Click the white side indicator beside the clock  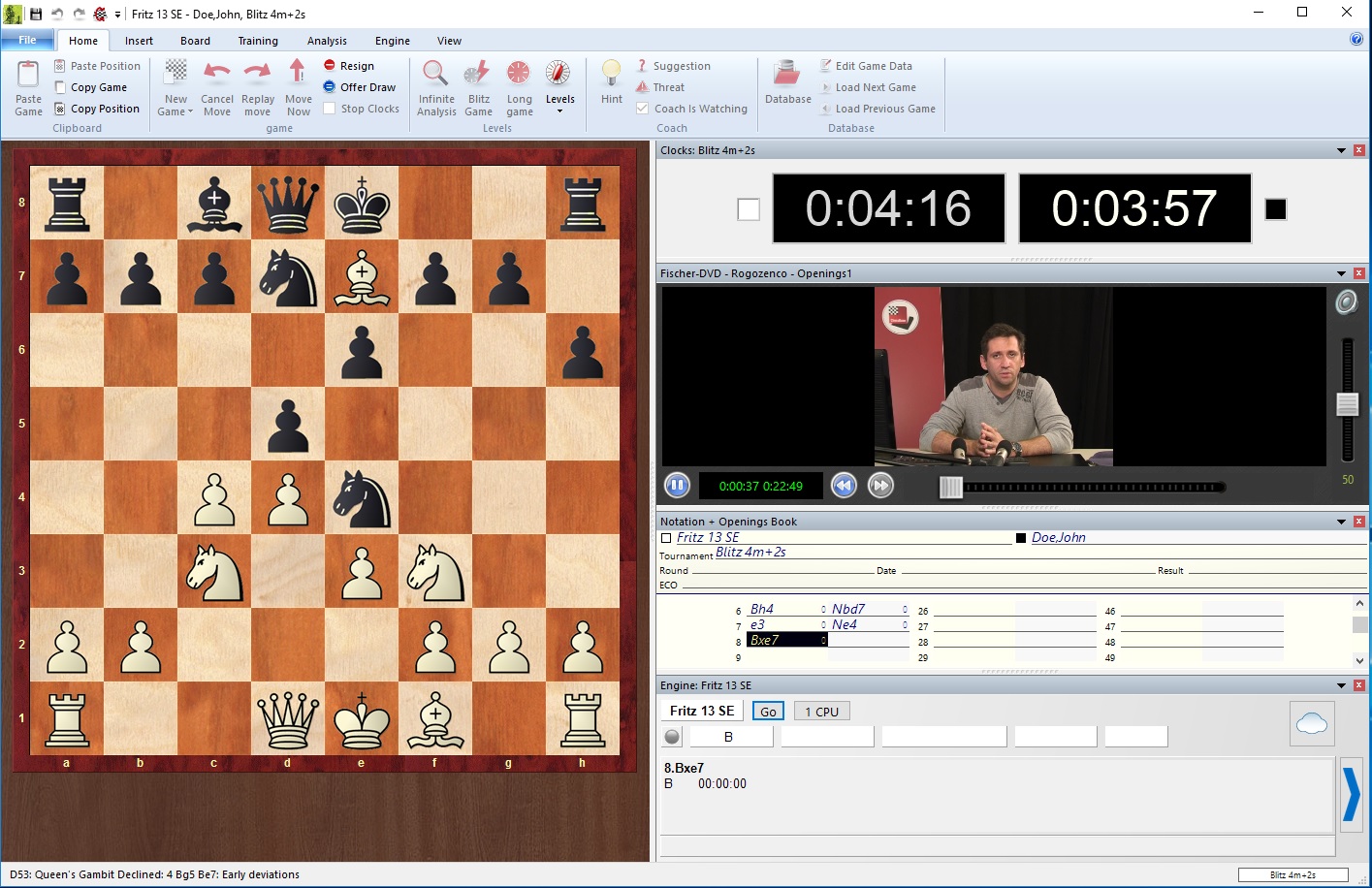(748, 208)
